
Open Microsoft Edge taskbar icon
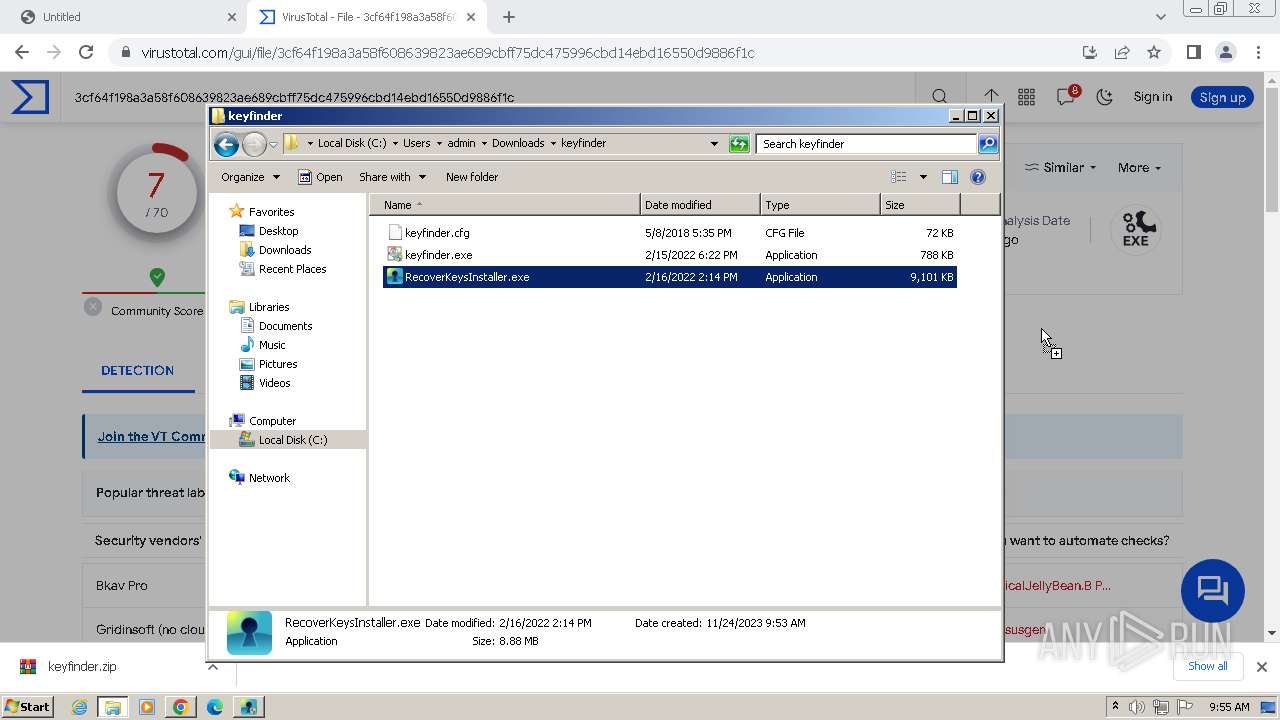pyautogui.click(x=214, y=707)
